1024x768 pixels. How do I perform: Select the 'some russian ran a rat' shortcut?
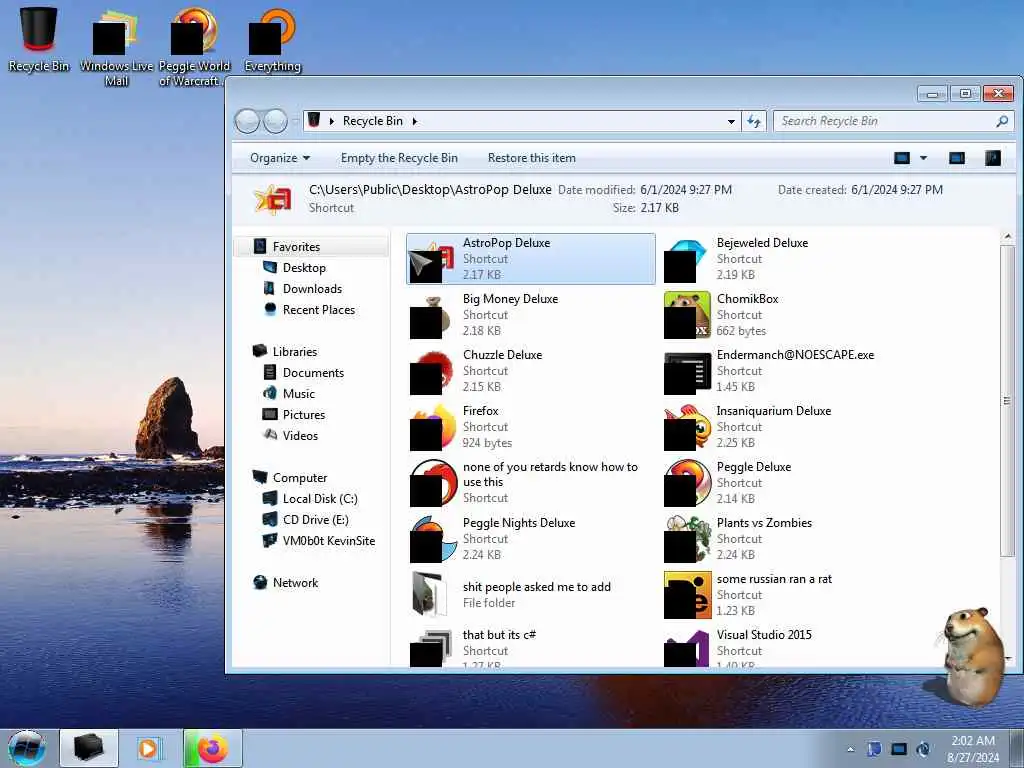tap(784, 595)
